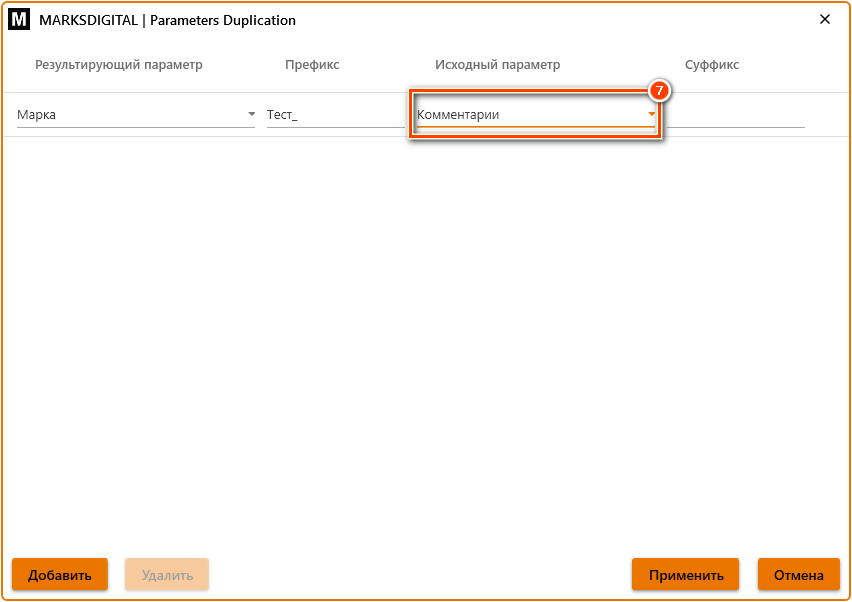Click the orange number 7 badge
Screen dimensions: 852x602
click(659, 90)
